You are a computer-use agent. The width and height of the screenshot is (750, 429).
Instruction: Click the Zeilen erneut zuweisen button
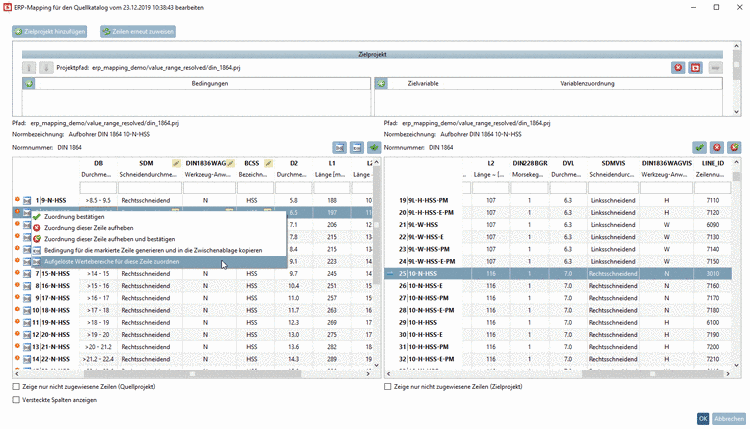(x=138, y=32)
